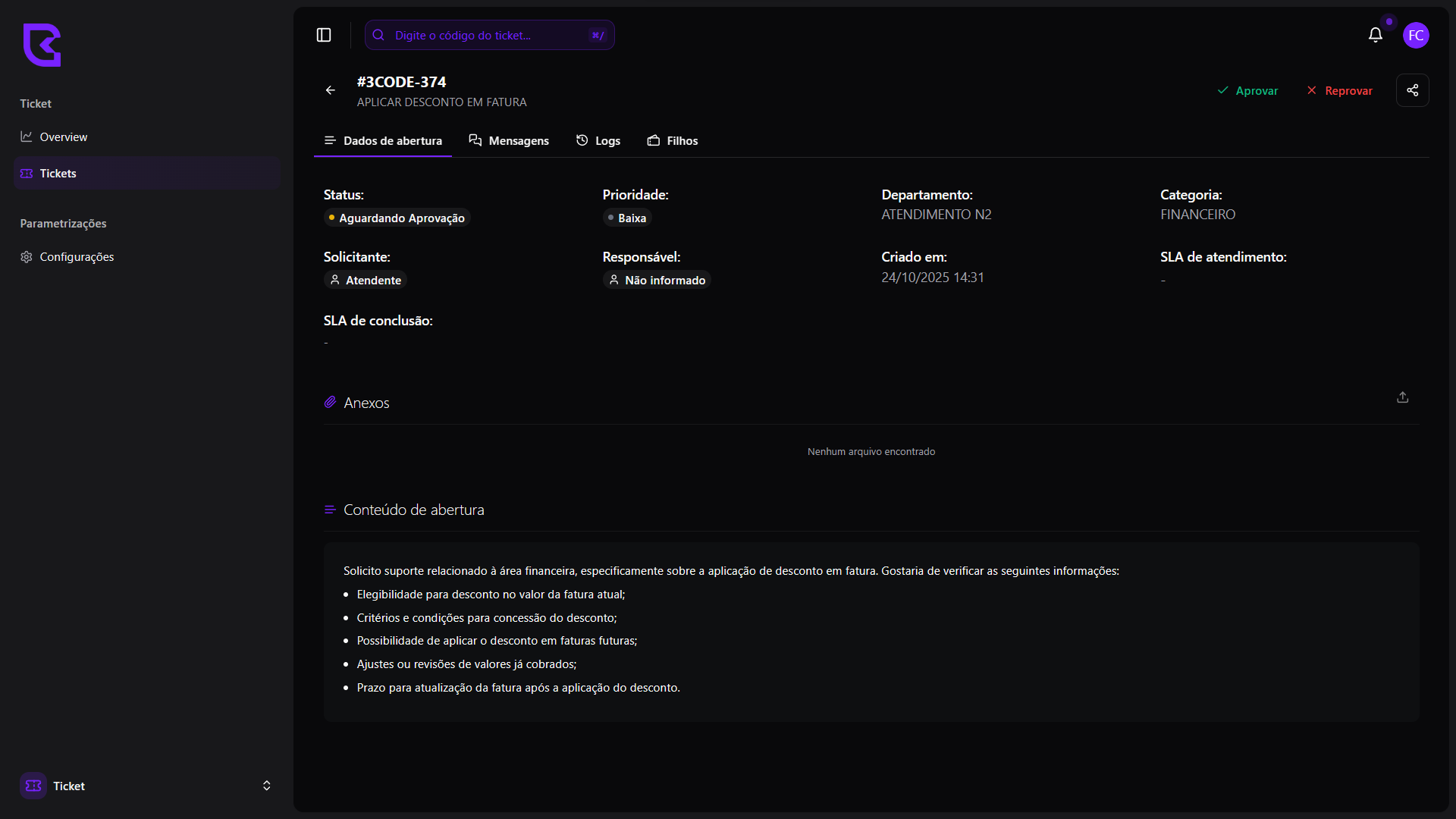The height and width of the screenshot is (819, 1456).
Task: Approve the ticket with Aprovar
Action: pyautogui.click(x=1247, y=91)
